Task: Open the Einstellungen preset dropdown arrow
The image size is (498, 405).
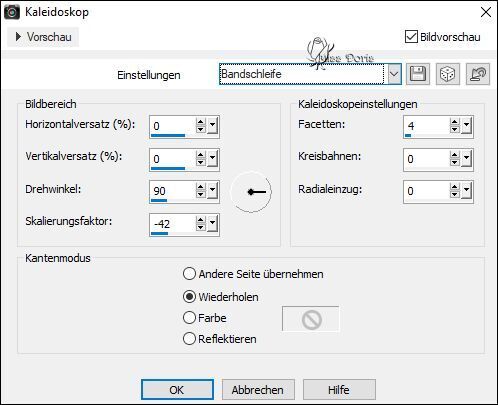Action: click(394, 74)
